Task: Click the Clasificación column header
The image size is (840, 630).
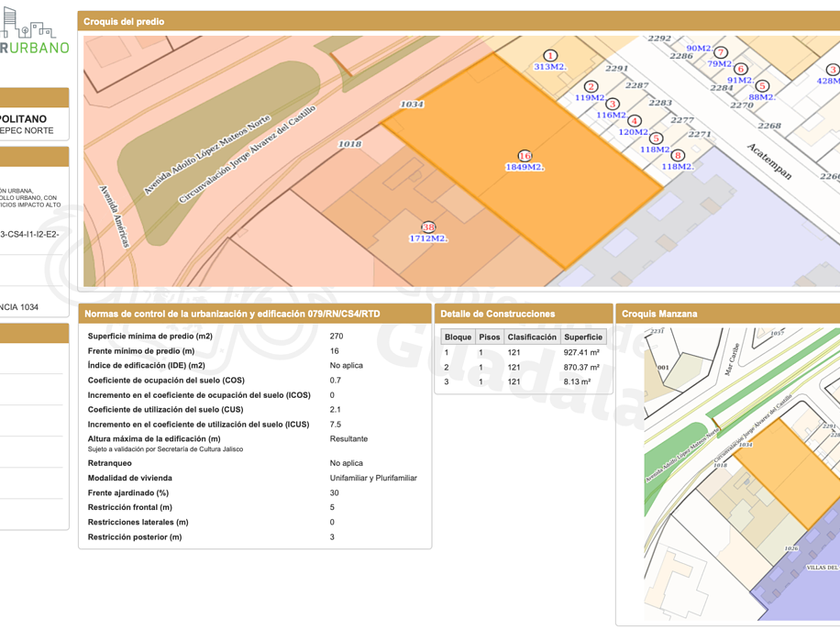Action: click(531, 337)
